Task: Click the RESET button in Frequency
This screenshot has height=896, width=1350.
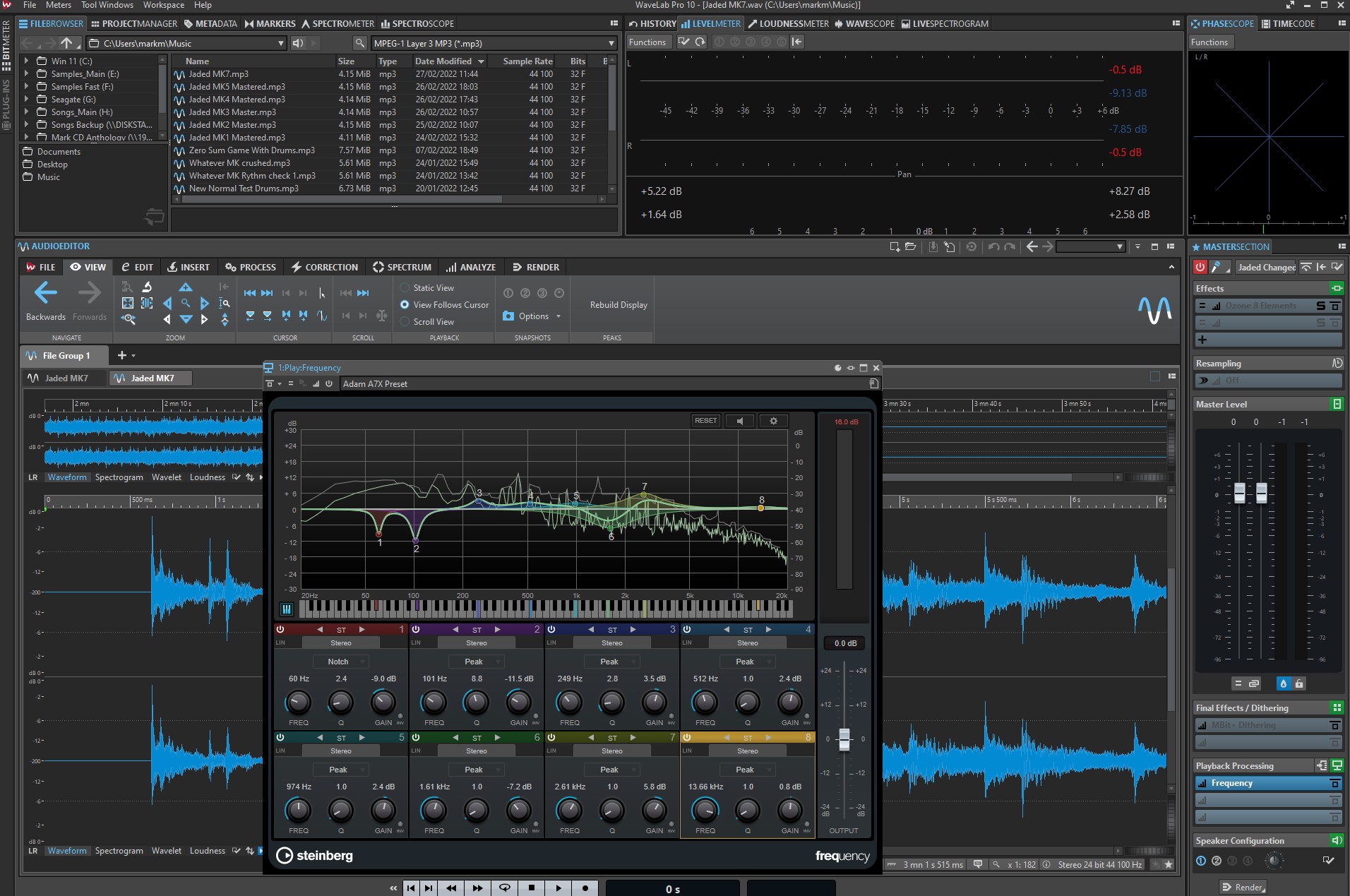Action: coord(705,421)
